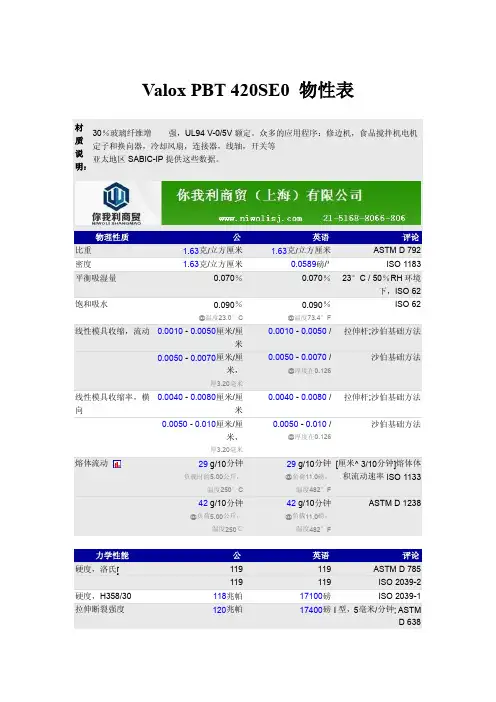Click the 1.63 specific gravity metric value

[190, 251]
